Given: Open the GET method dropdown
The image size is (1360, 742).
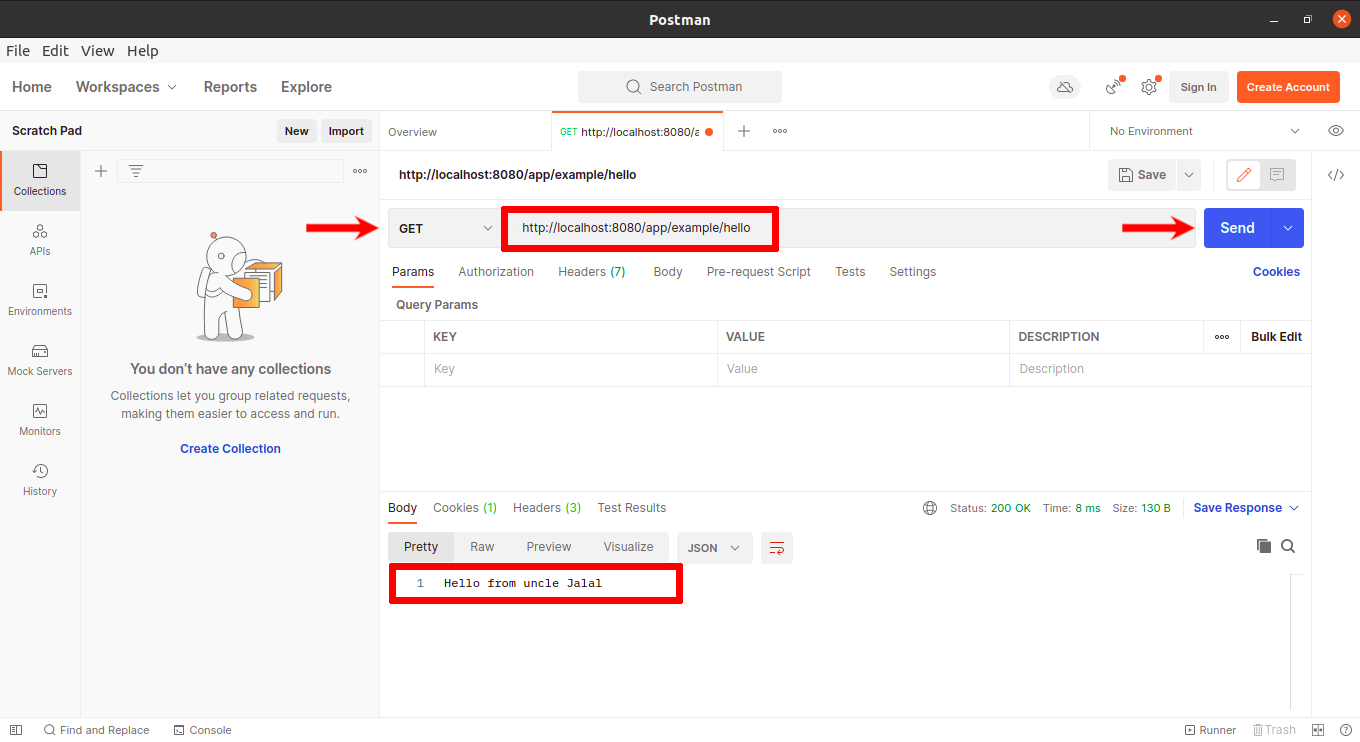Looking at the screenshot, I should pyautogui.click(x=445, y=228).
